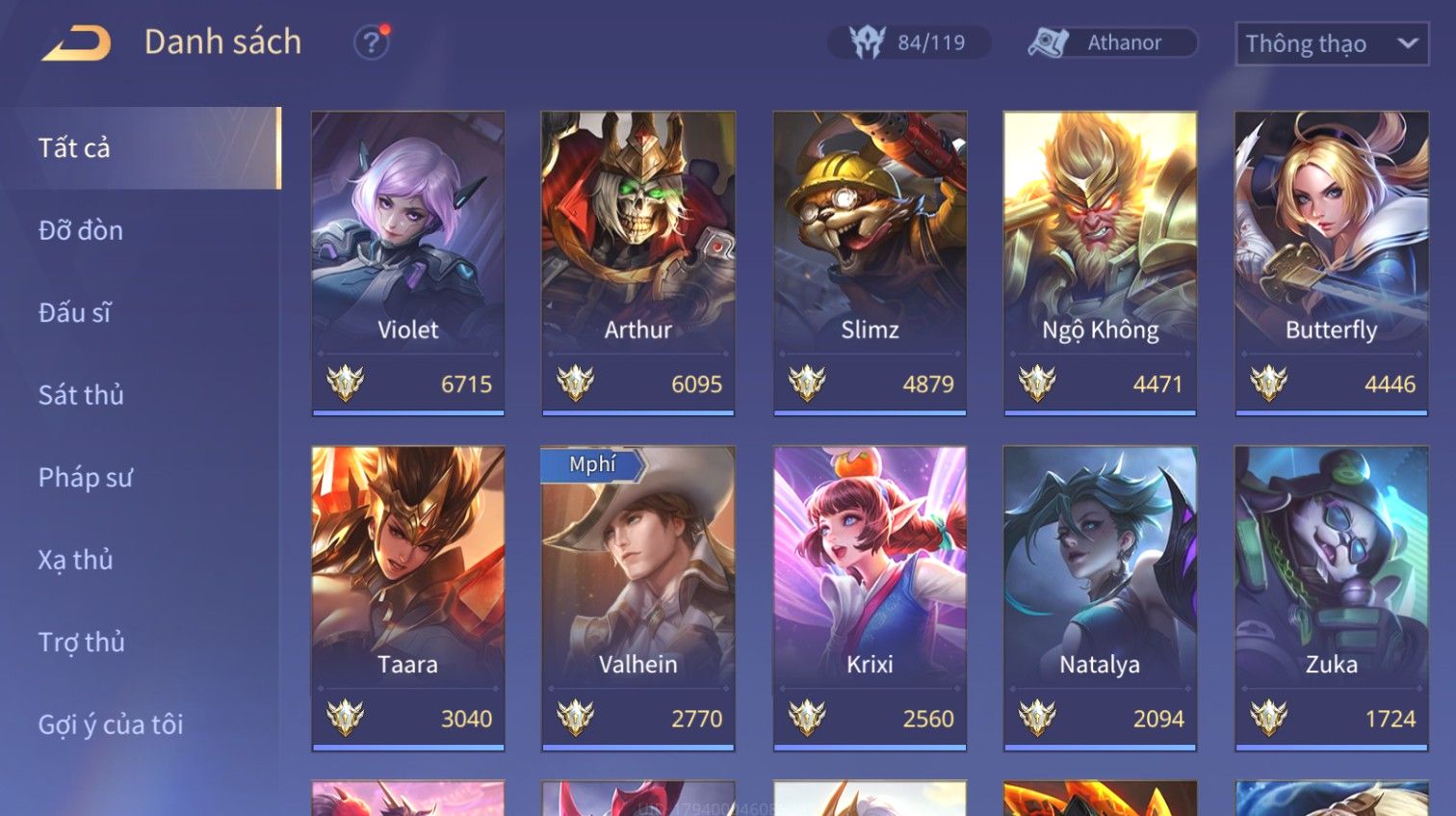Click Butterfly's mastery badge icon
The image size is (1456, 816).
(x=1268, y=383)
